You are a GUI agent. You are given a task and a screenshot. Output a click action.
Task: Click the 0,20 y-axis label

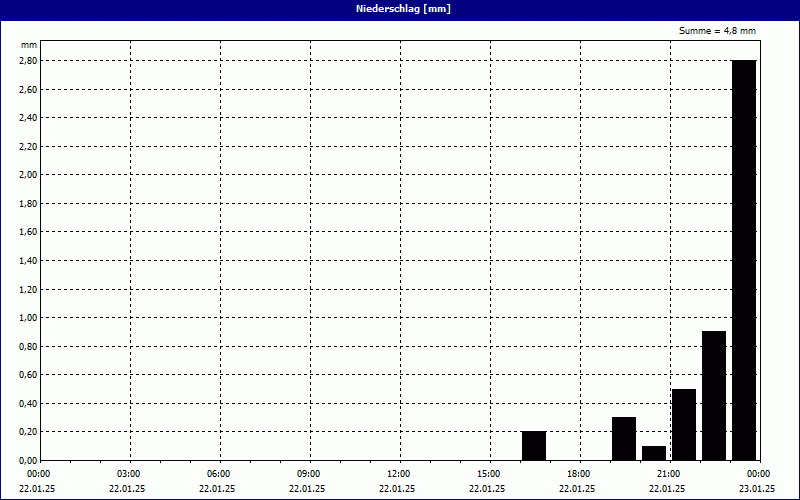29,432
